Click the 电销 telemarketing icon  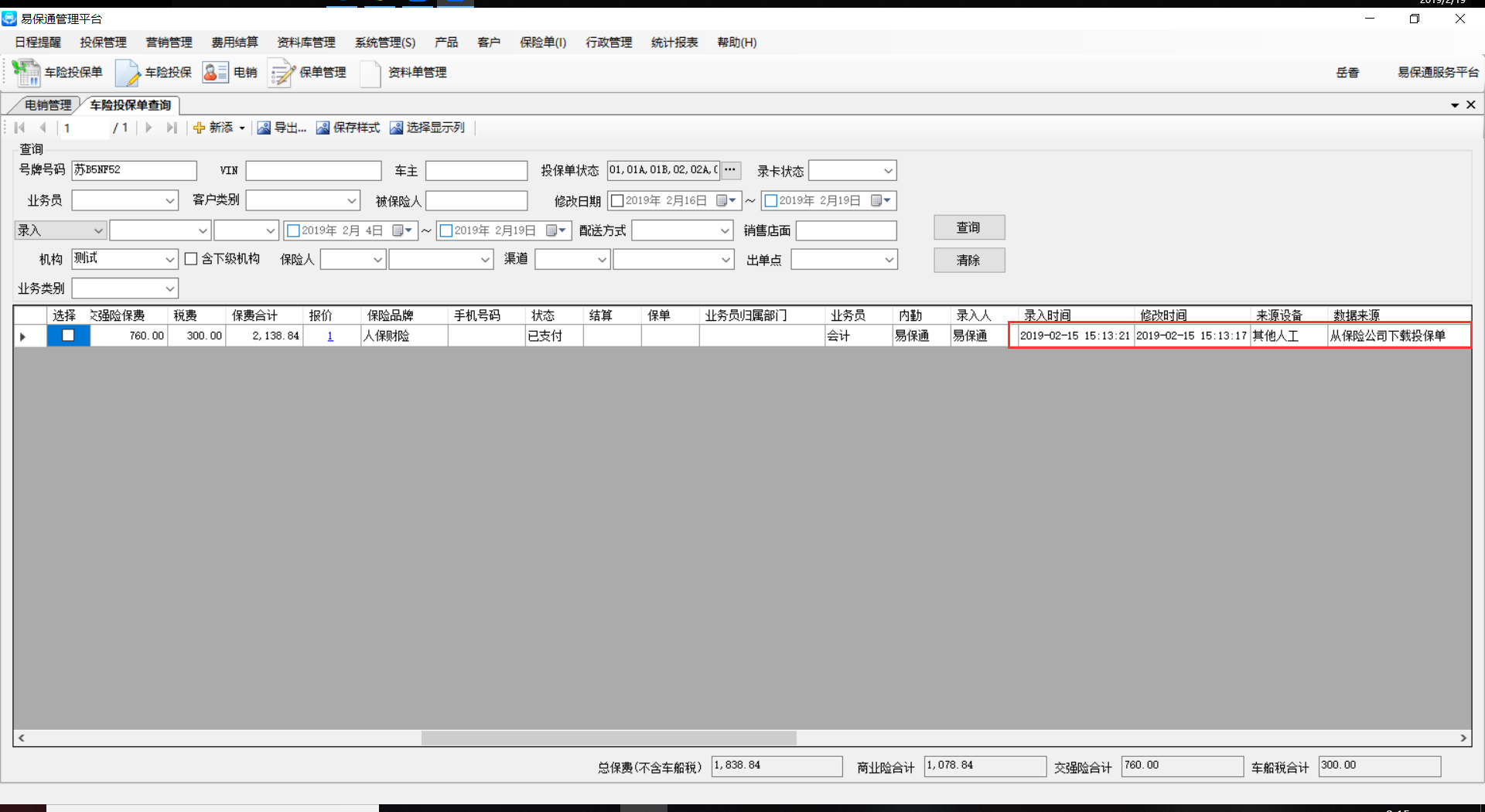point(215,73)
